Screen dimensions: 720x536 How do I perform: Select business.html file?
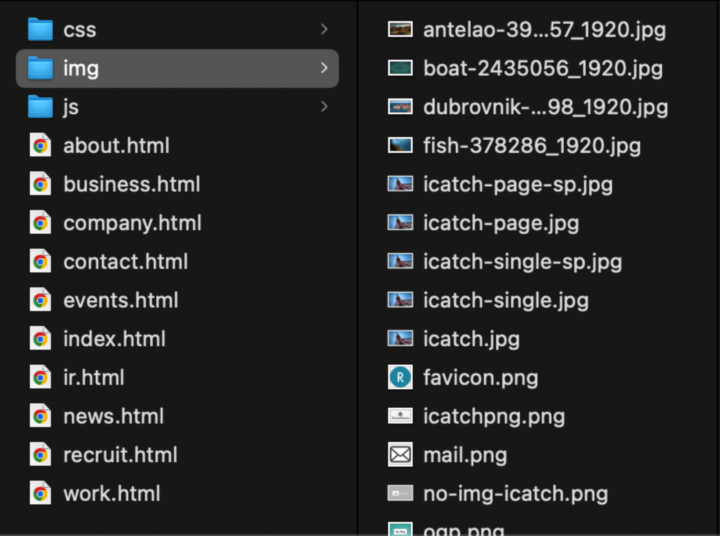[x=132, y=184]
